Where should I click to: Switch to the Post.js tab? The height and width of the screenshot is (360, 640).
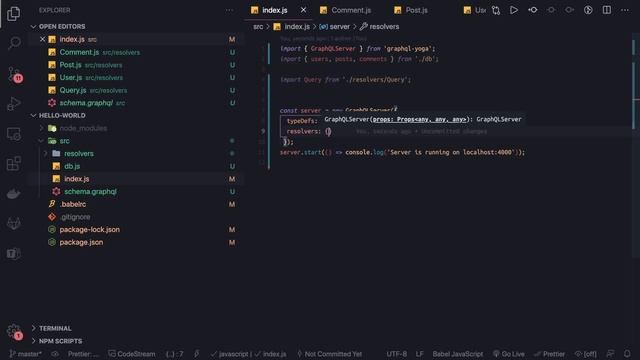point(411,10)
